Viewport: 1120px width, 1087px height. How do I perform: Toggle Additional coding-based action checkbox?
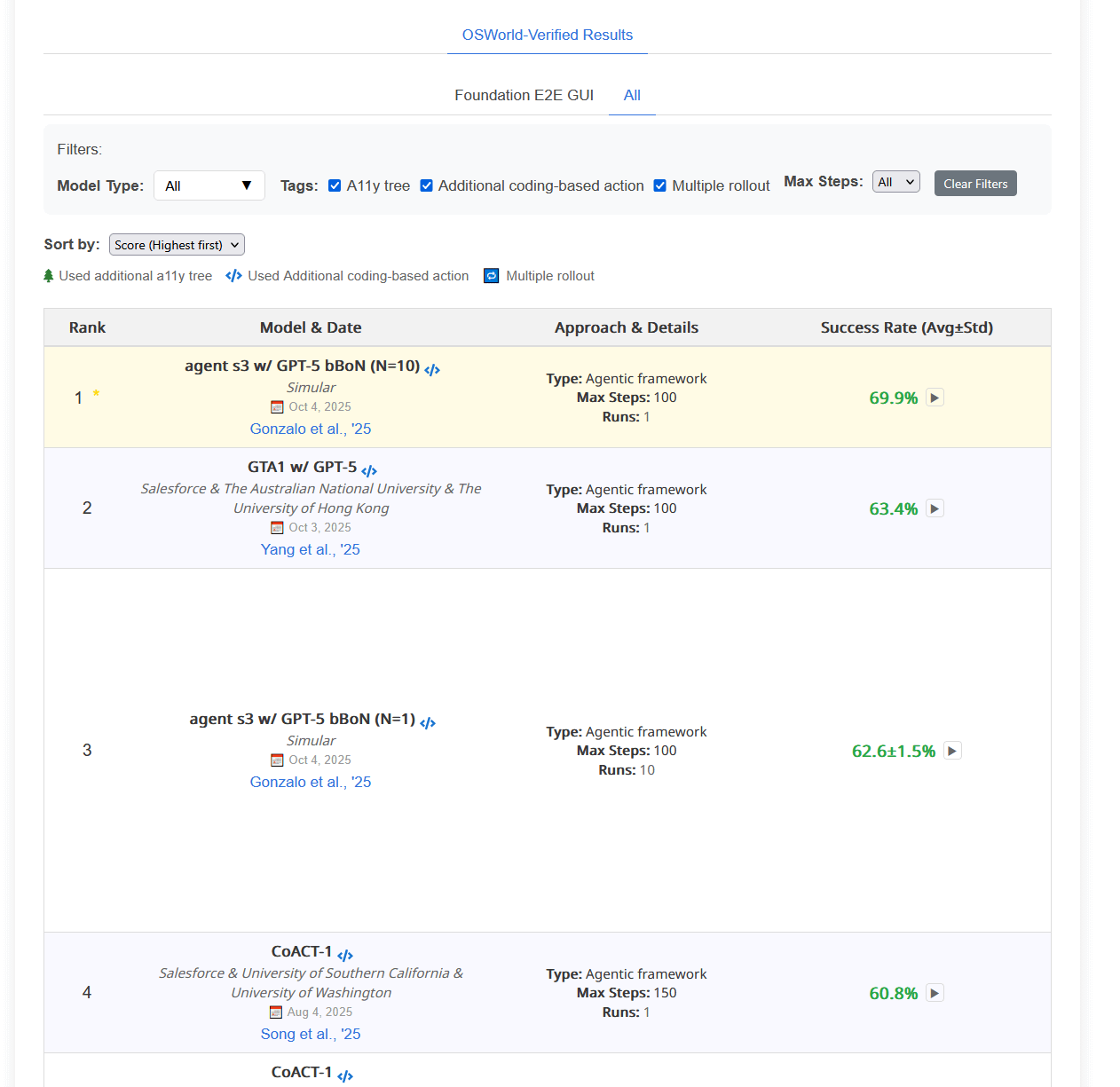(x=427, y=185)
